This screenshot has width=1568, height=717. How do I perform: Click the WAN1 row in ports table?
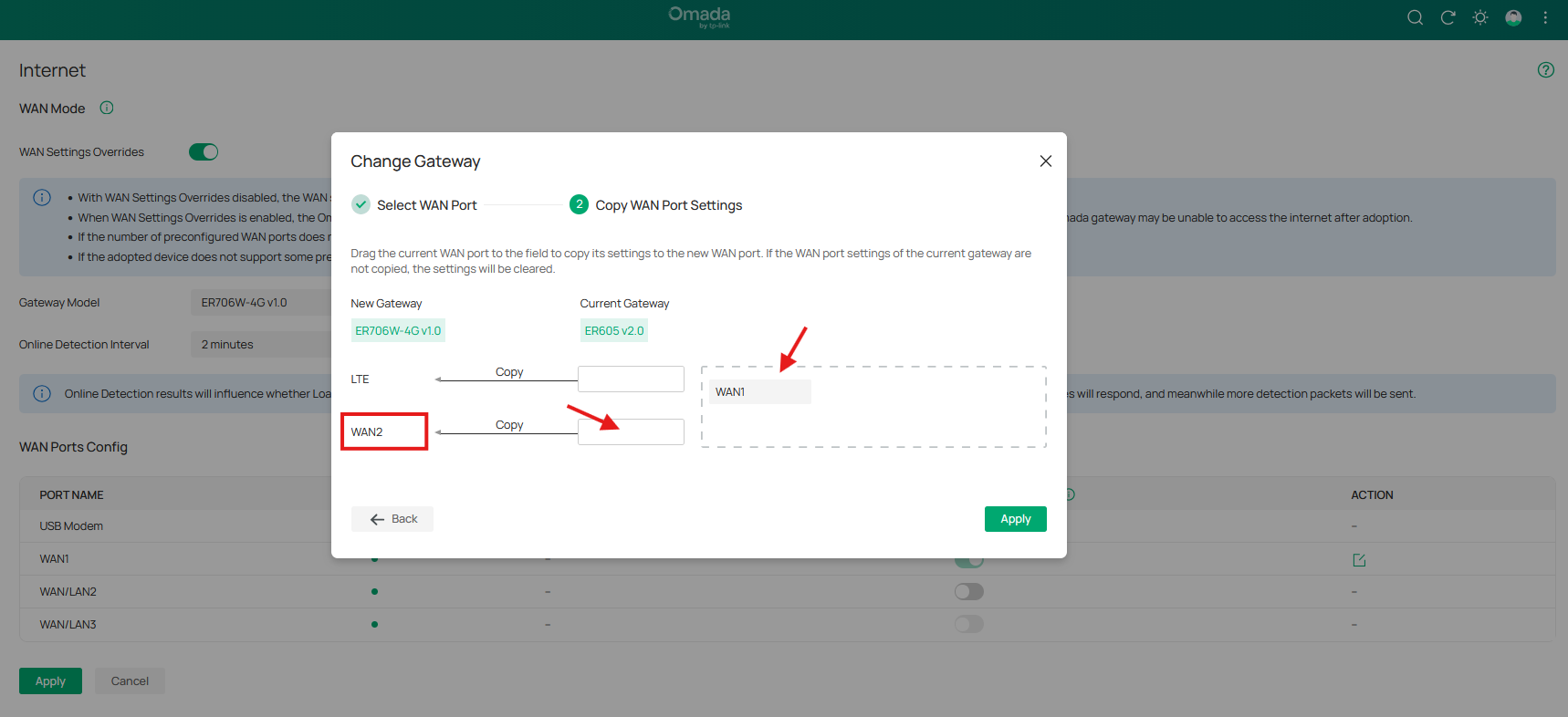pyautogui.click(x=787, y=559)
